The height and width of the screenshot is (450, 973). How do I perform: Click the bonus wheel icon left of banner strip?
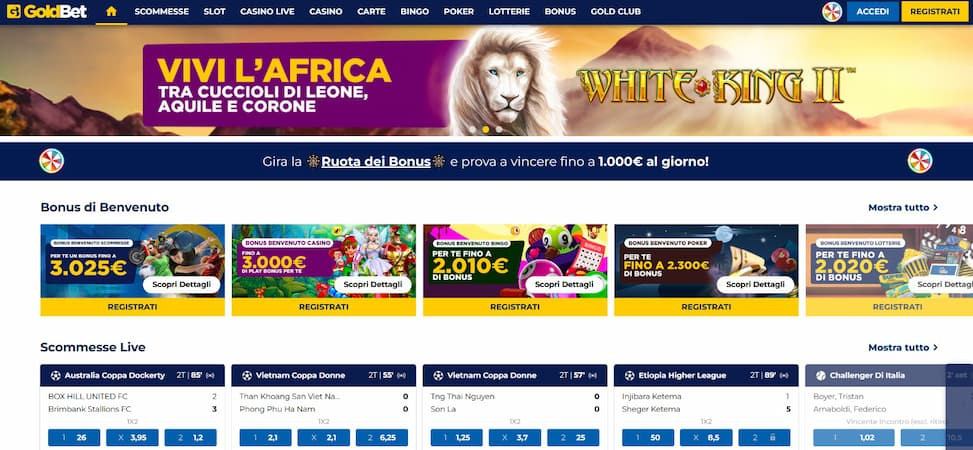tap(52, 161)
